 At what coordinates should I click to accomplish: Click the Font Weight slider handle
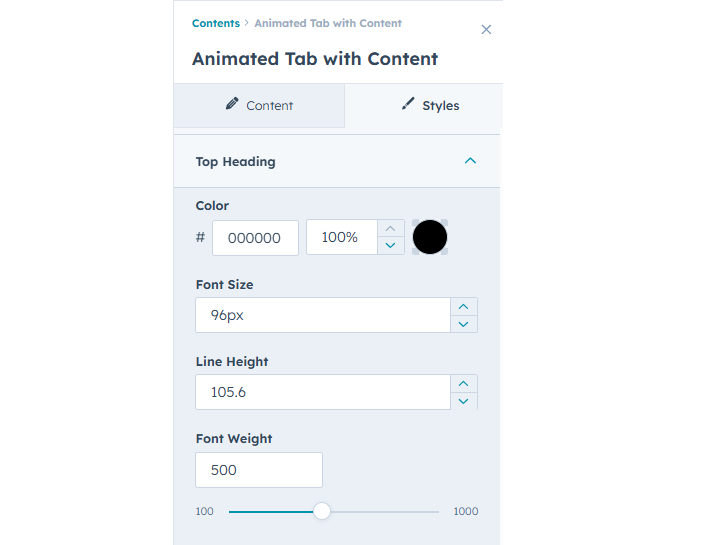click(322, 511)
